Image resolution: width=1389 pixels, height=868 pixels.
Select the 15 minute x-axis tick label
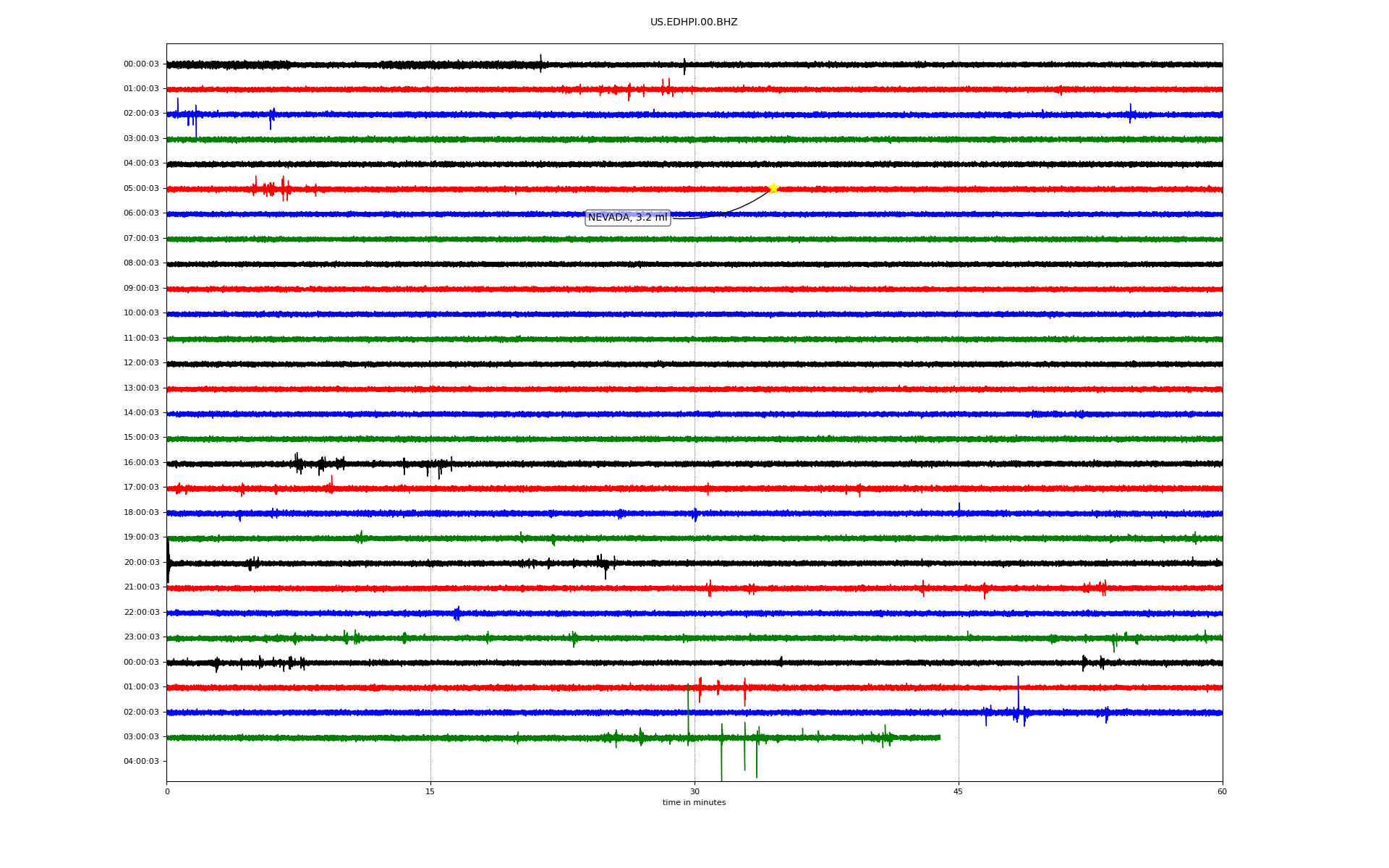pyautogui.click(x=430, y=791)
